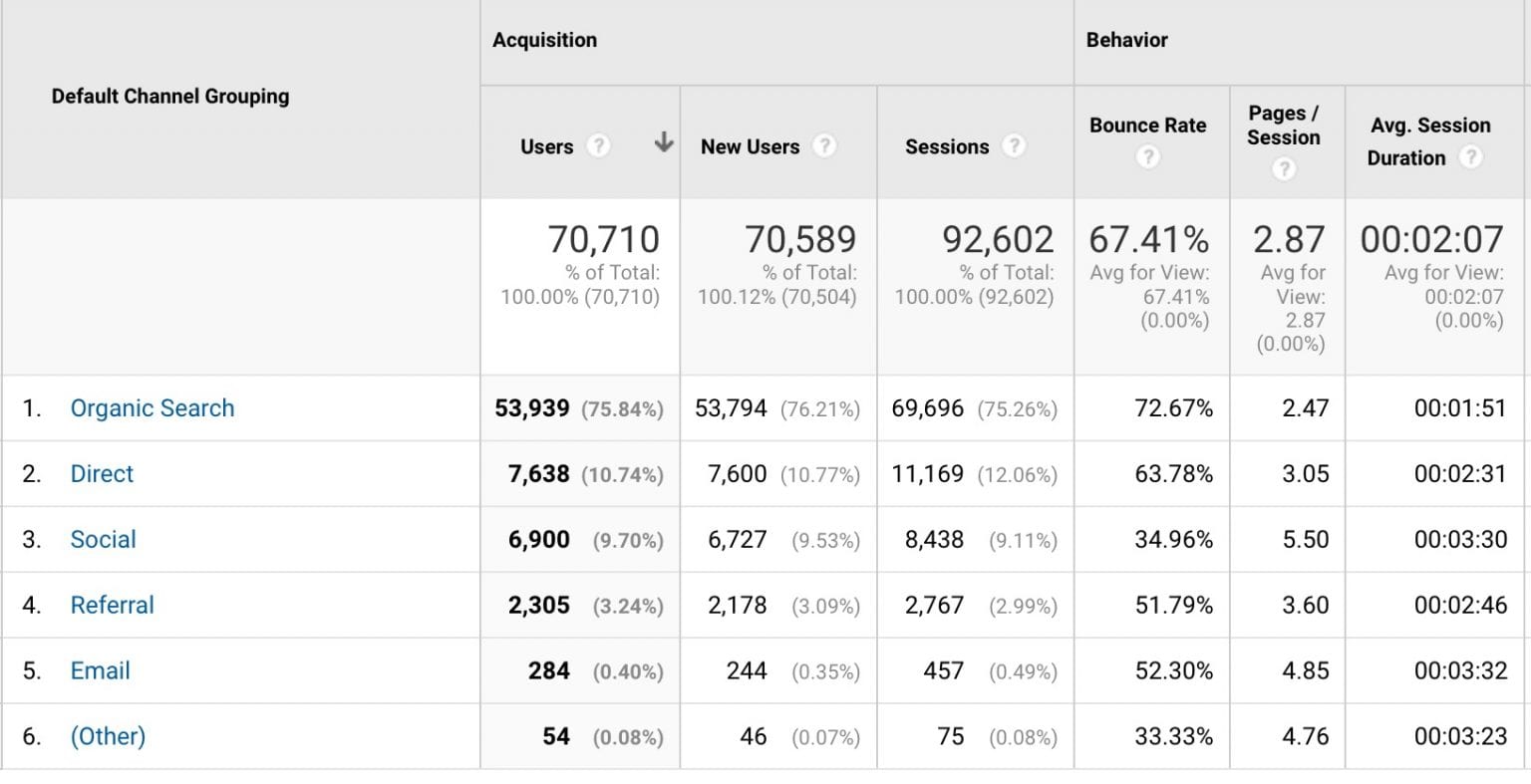Open the Pages / Session help tooltip icon
The width and height of the screenshot is (1531, 784).
tap(1283, 169)
